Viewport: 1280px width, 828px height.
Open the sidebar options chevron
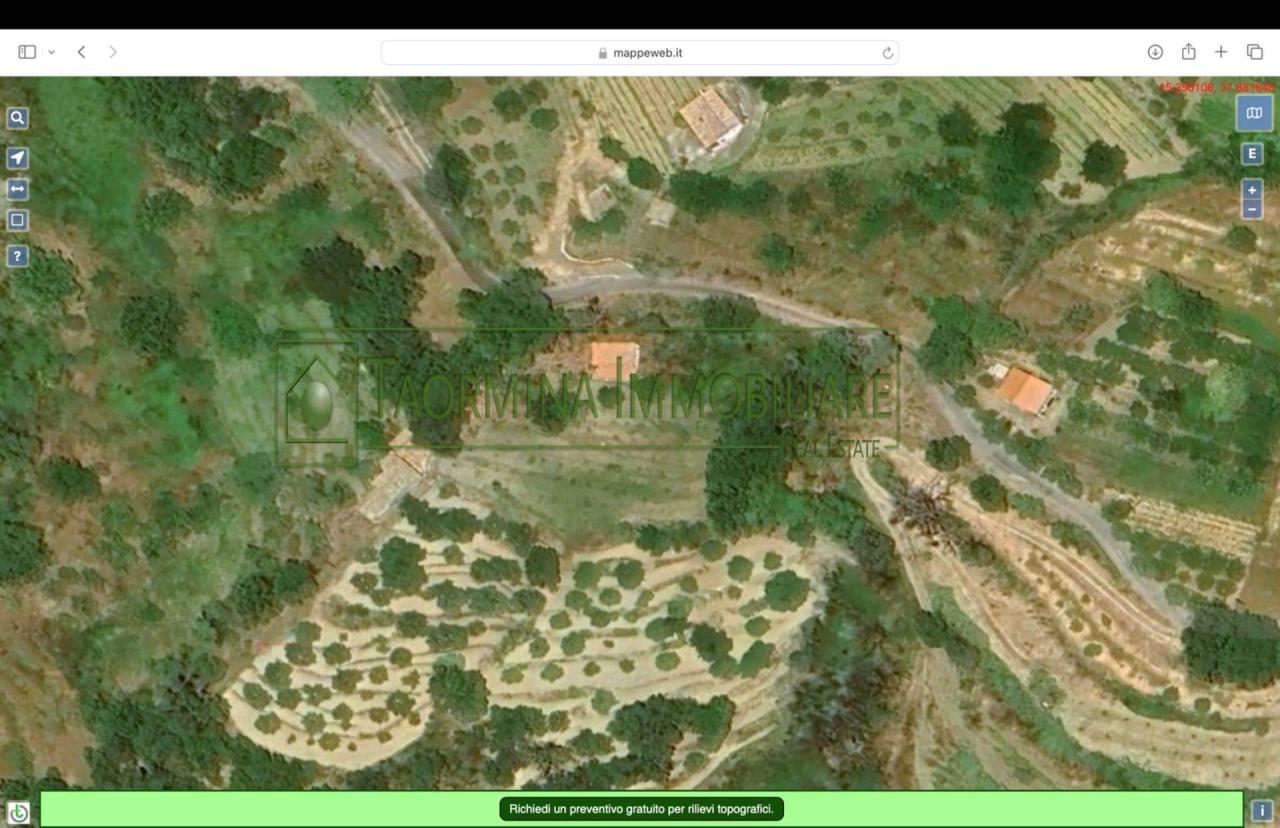tap(53, 51)
